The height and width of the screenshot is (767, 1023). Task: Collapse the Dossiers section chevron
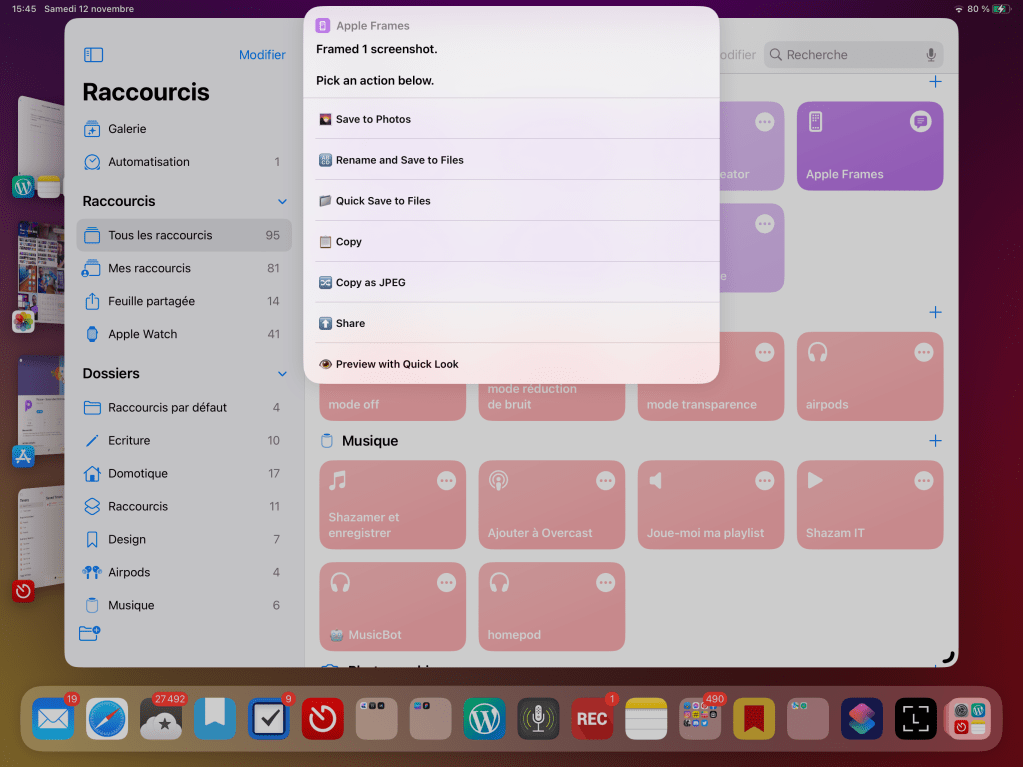pos(282,374)
